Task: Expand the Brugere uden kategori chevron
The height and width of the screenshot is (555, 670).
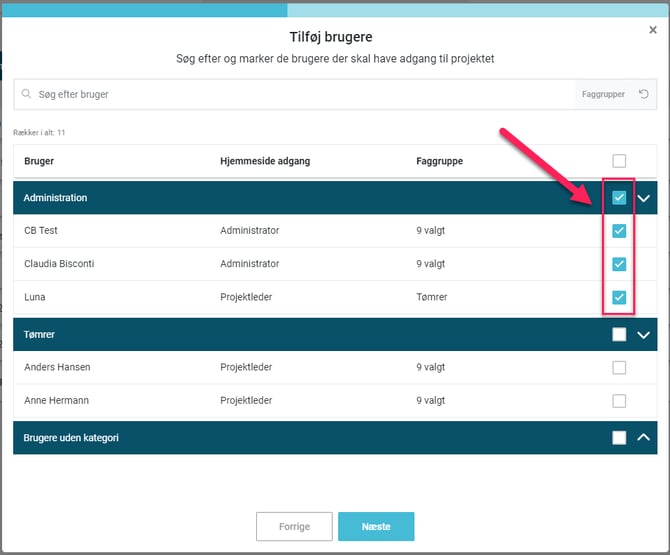Action: 643,438
